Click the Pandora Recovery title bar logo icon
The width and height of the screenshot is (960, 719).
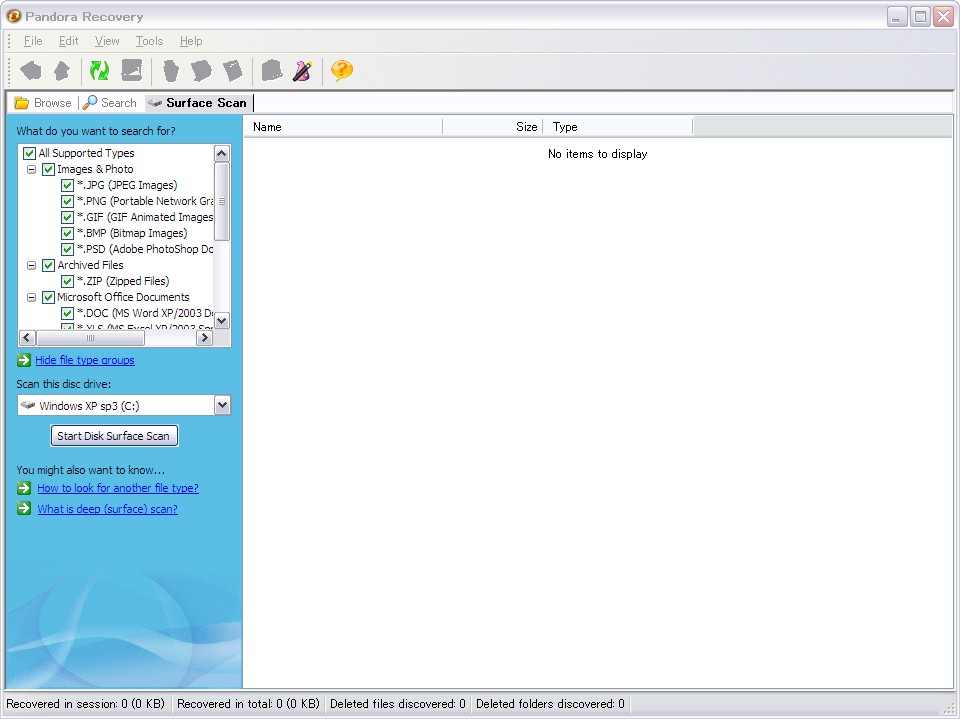[13, 16]
